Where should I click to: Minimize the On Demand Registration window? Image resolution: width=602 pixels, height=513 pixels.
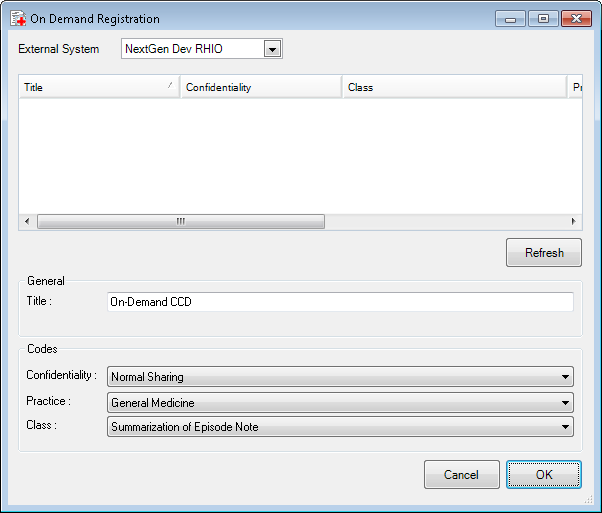[510, 18]
